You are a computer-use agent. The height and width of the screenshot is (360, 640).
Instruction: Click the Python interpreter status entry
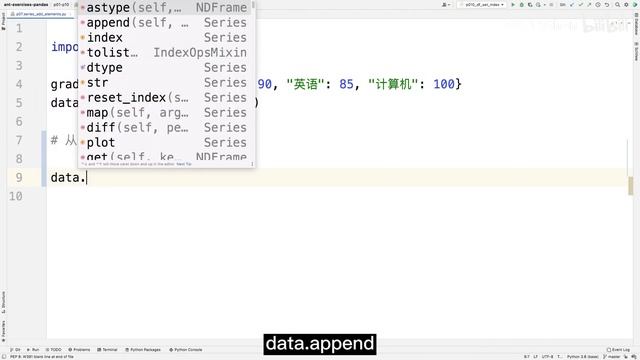point(582,357)
